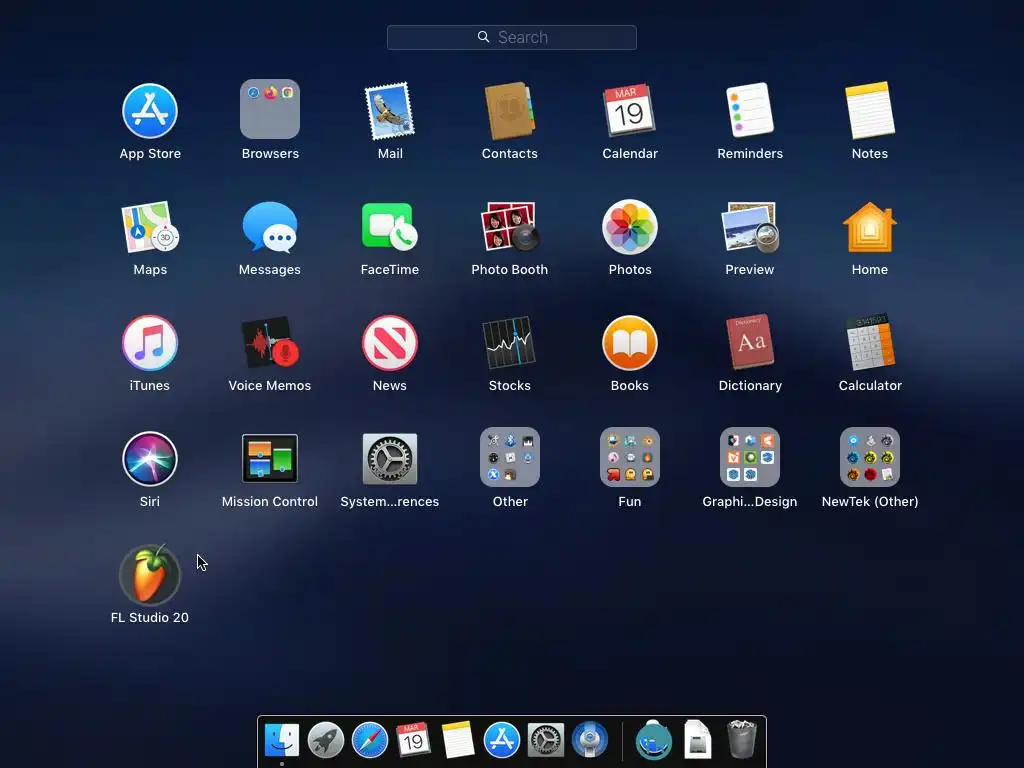Image resolution: width=1024 pixels, height=768 pixels.
Task: Open the Calendar app in Launchpad
Action: tap(630, 110)
